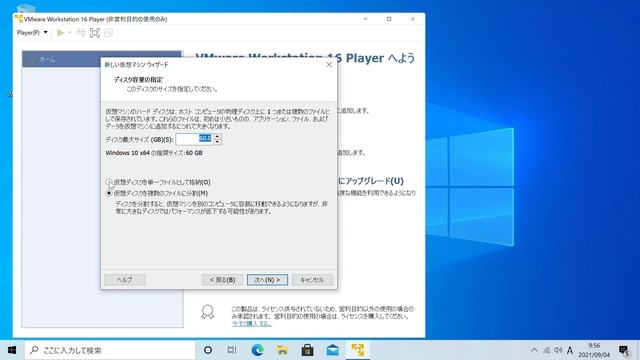Screen dimensions: 640x360
Task: Select split virtual disk into multiple files
Action: point(109,193)
